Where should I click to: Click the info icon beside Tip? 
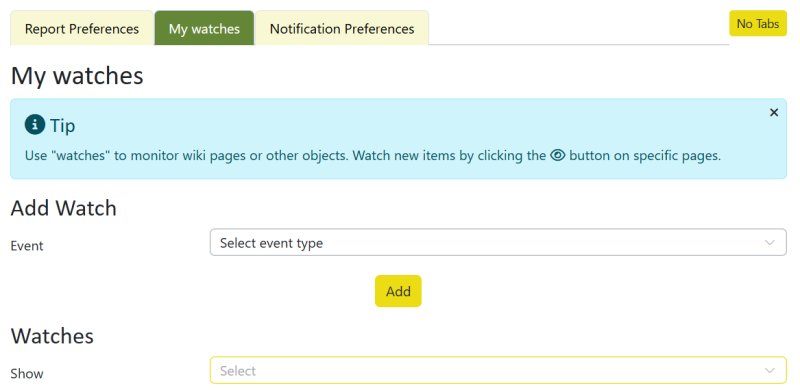(35, 125)
